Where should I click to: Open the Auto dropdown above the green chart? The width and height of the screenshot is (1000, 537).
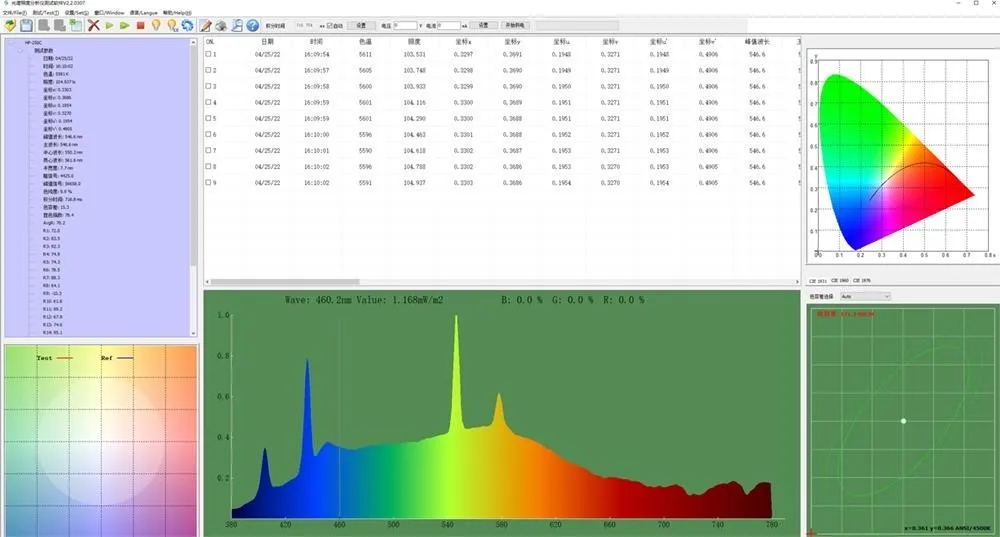(x=865, y=296)
